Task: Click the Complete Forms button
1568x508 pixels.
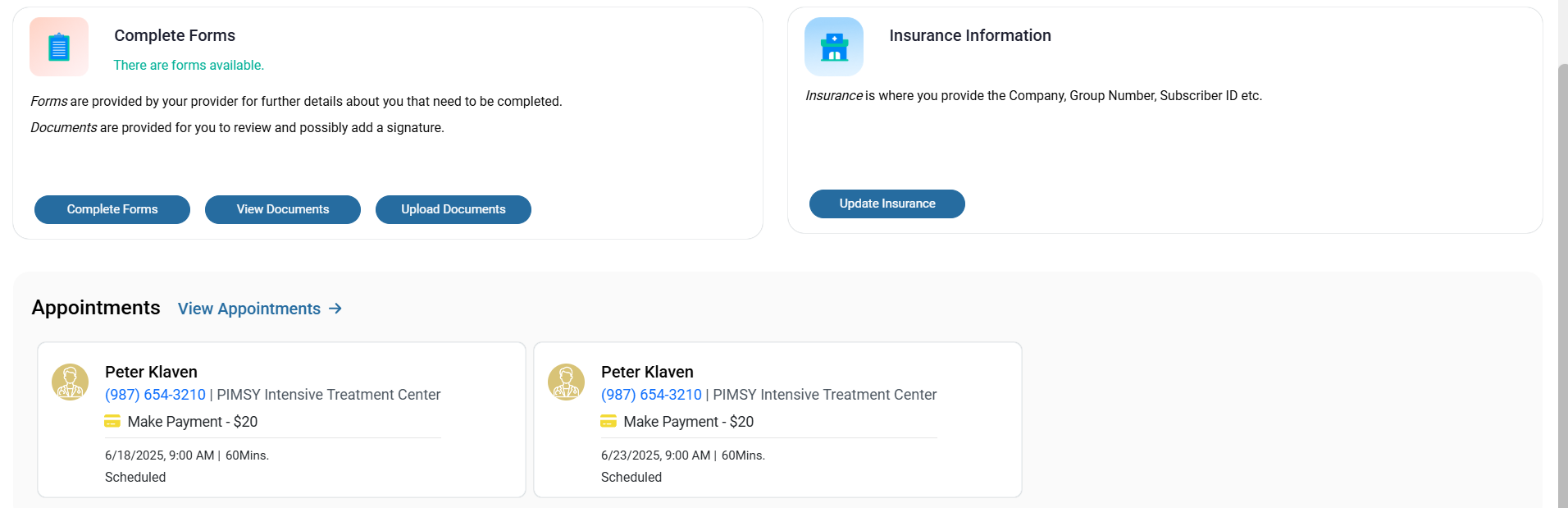Action: tap(112, 209)
